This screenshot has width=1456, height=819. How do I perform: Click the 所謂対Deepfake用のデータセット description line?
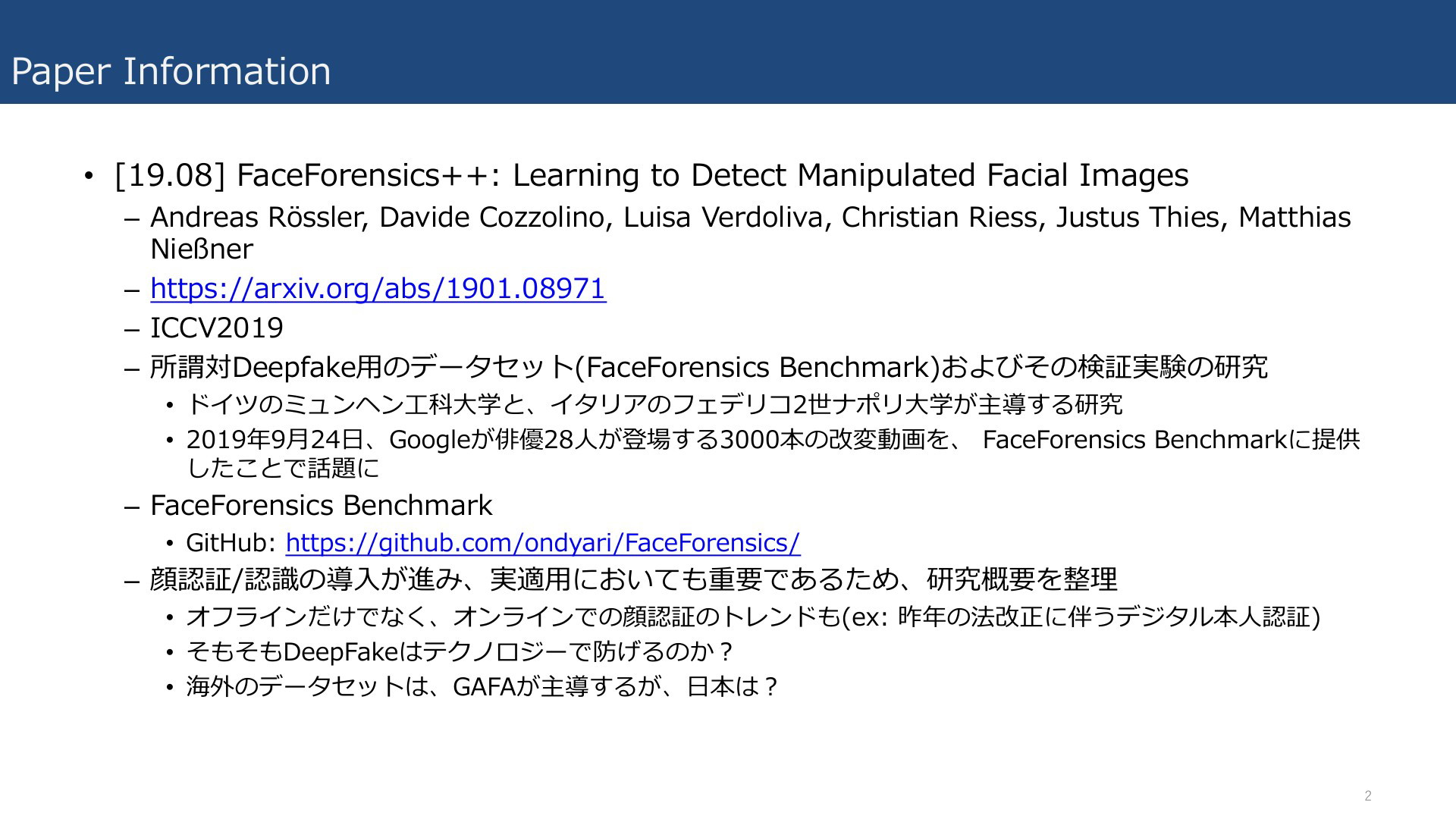(708, 368)
